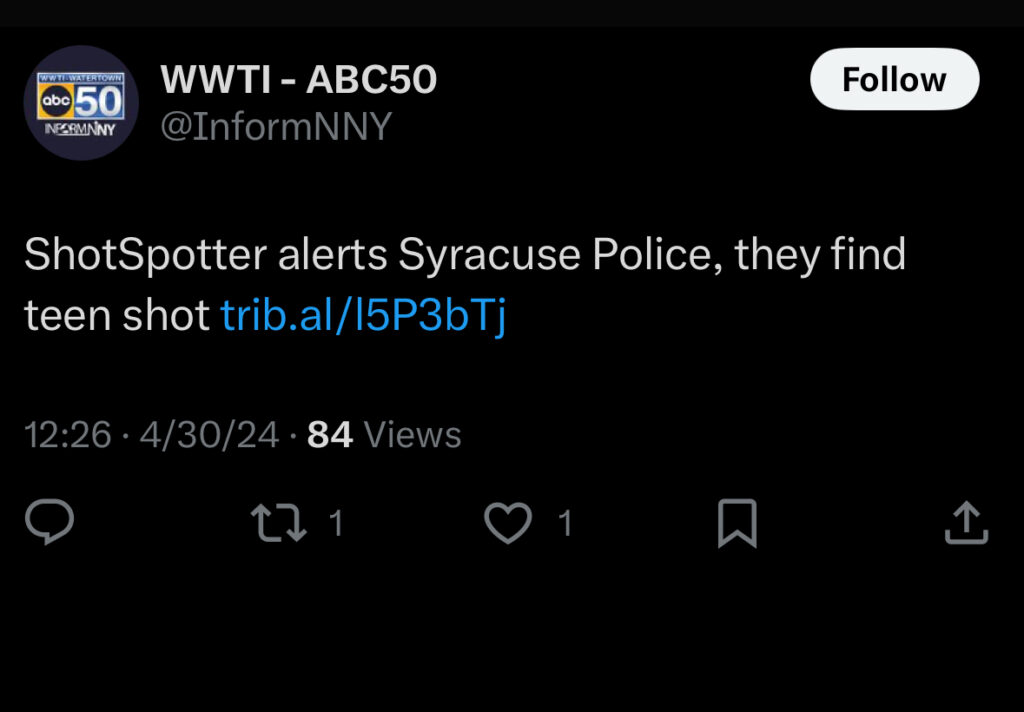Select the @InformNNY handle
1024x712 pixels.
click(x=276, y=127)
